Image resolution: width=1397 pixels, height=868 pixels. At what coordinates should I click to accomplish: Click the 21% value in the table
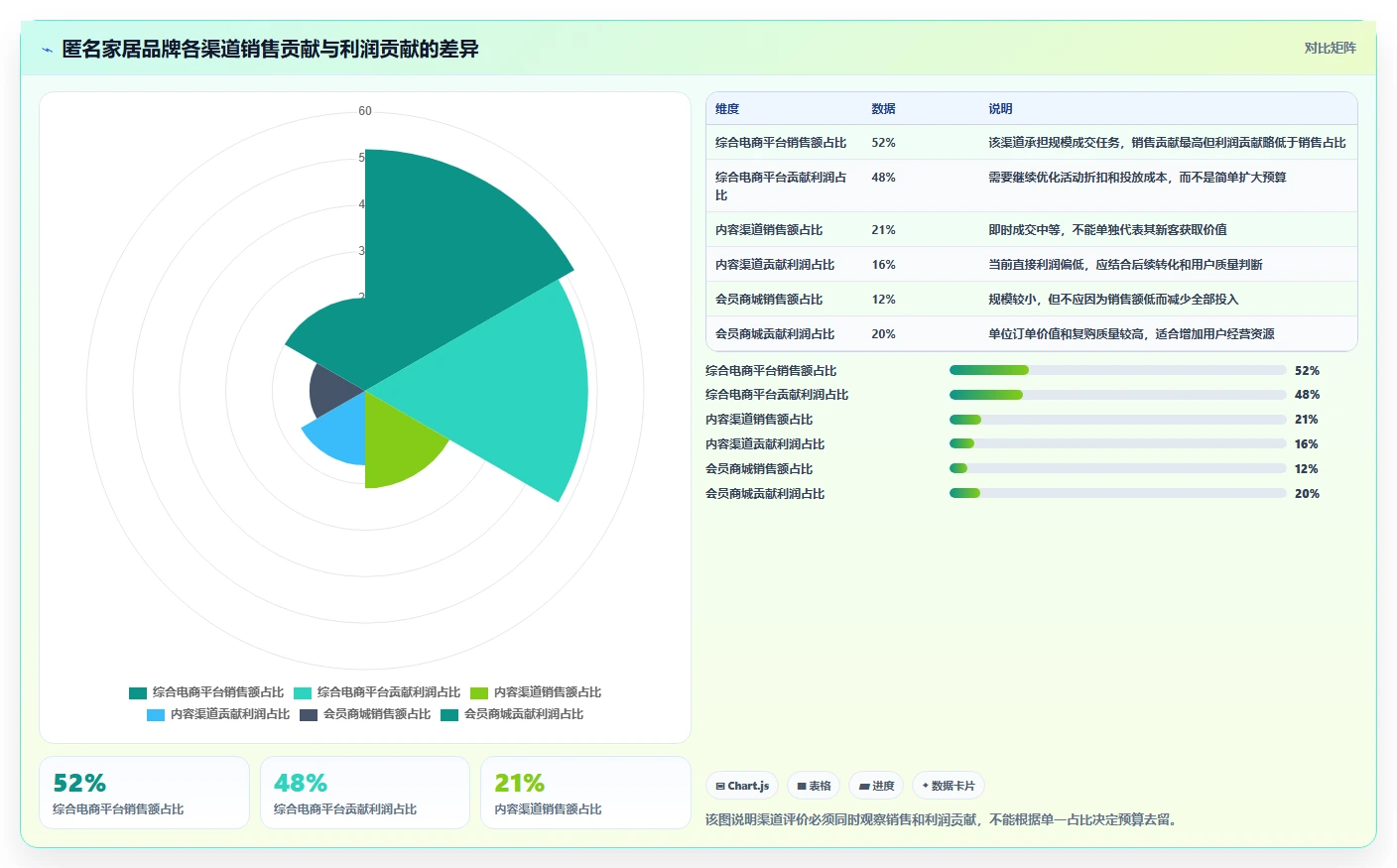tap(883, 230)
